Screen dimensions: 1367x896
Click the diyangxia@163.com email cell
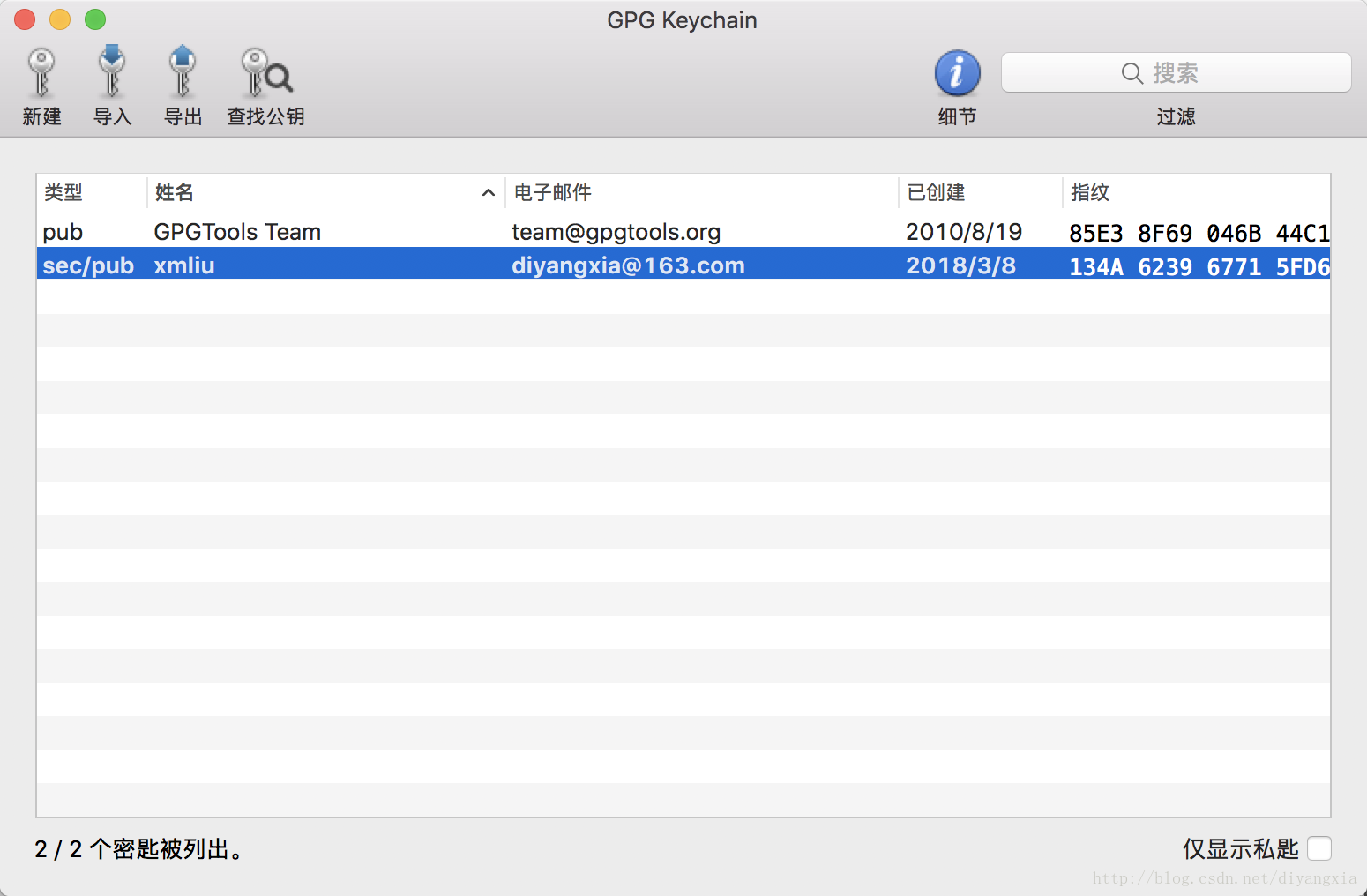tap(628, 265)
